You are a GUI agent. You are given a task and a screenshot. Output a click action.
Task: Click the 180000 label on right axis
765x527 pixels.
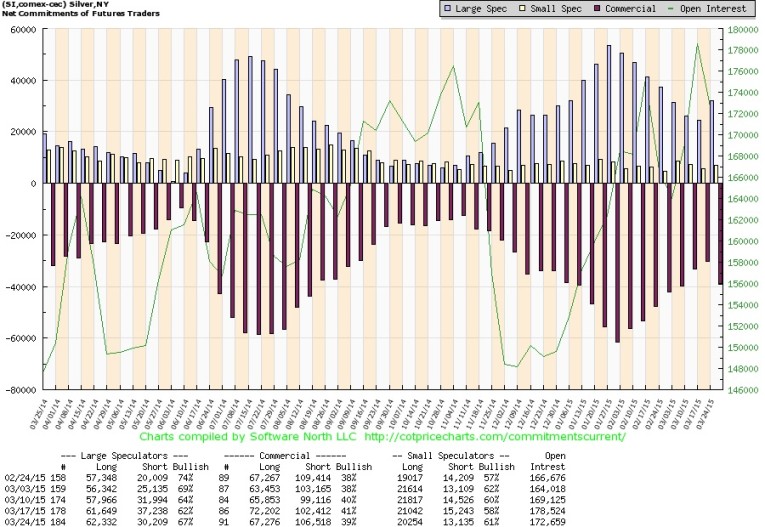(x=741, y=30)
